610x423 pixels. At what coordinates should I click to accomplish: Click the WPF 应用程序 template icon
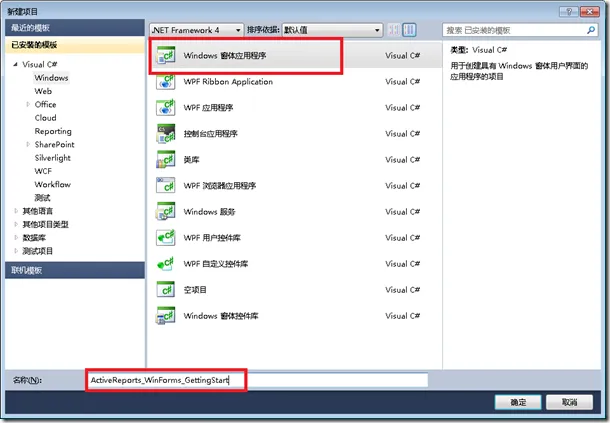point(166,108)
